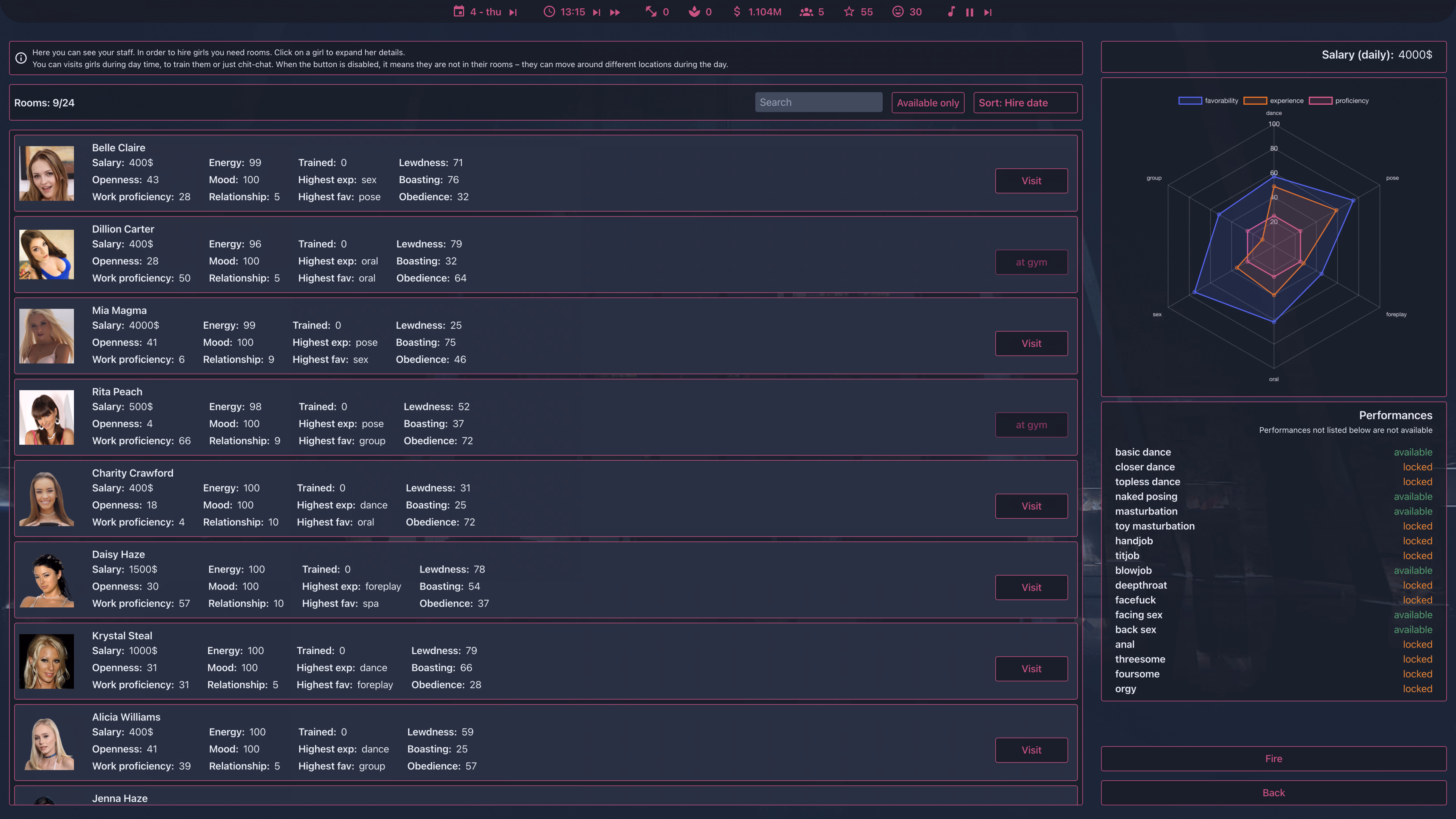This screenshot has height=819, width=1456.
Task: Go Back from staff screen
Action: pos(1274,793)
